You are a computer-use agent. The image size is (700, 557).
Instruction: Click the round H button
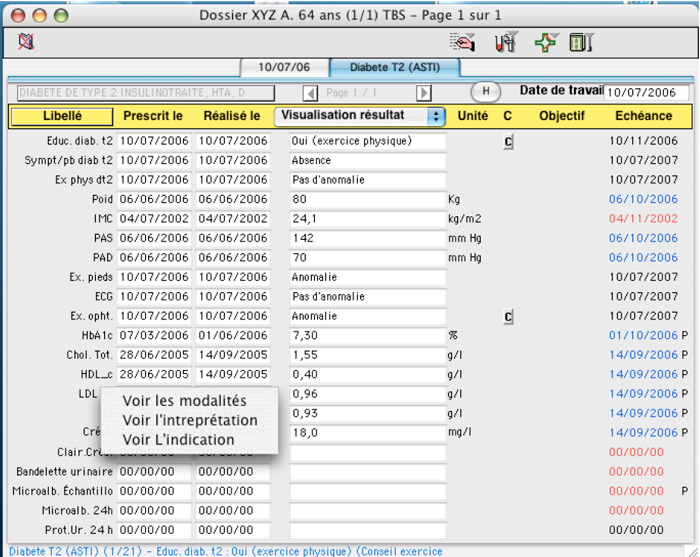486,91
